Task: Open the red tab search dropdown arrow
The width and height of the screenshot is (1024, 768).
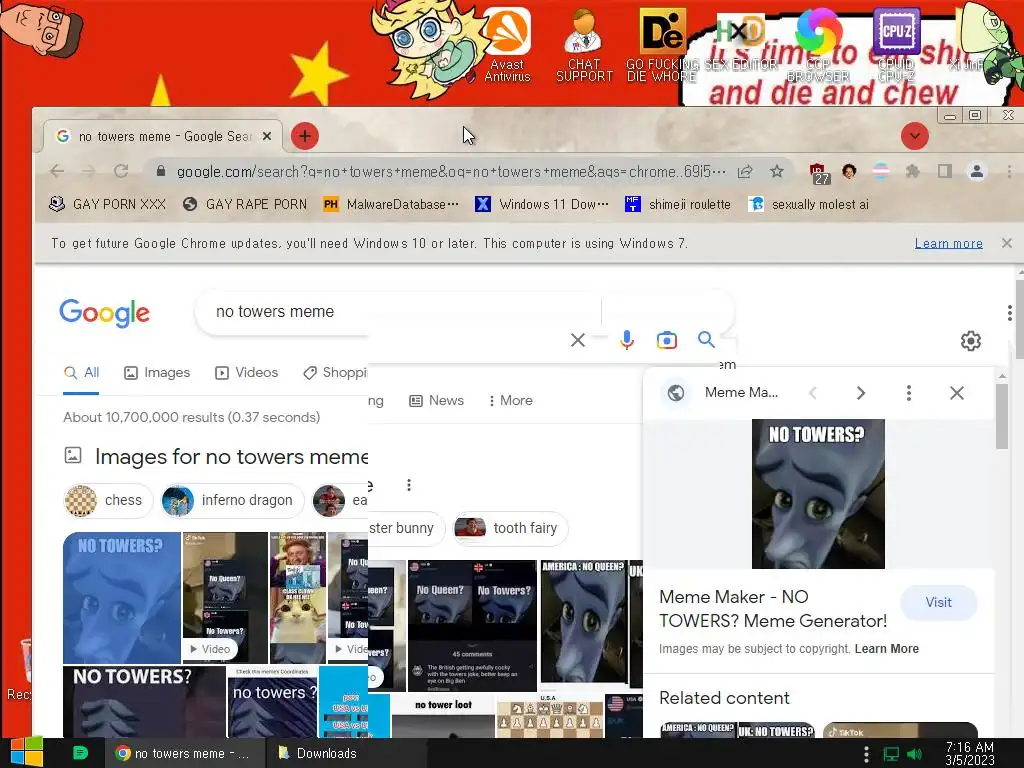Action: click(914, 136)
